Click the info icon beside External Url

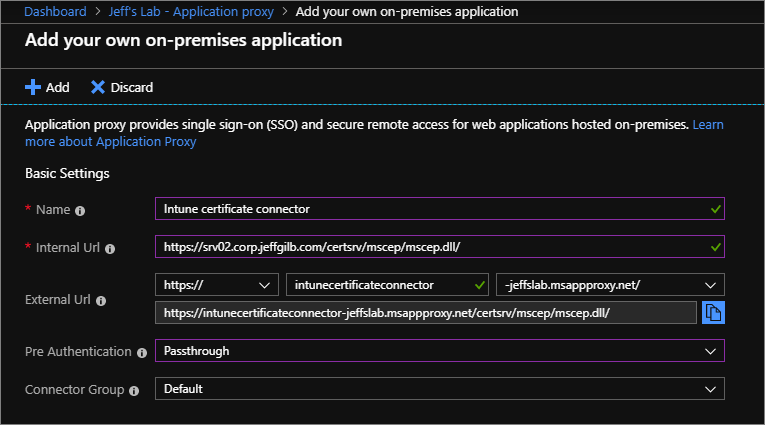[x=101, y=301]
